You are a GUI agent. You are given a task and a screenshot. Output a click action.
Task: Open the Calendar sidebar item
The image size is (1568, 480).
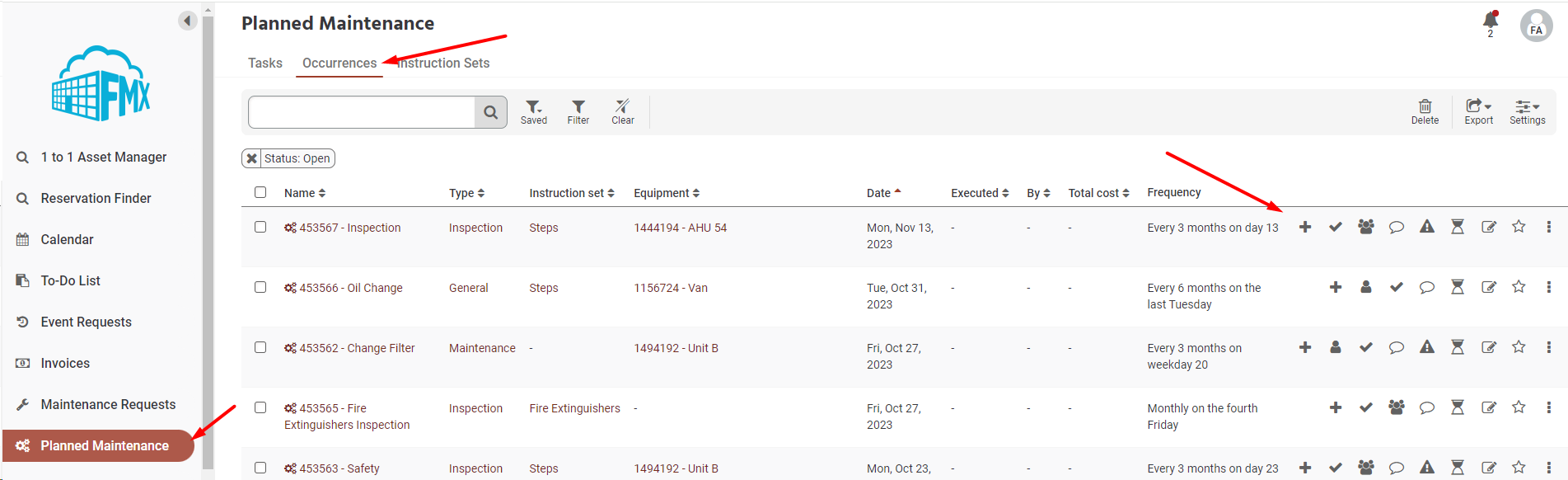coord(66,239)
